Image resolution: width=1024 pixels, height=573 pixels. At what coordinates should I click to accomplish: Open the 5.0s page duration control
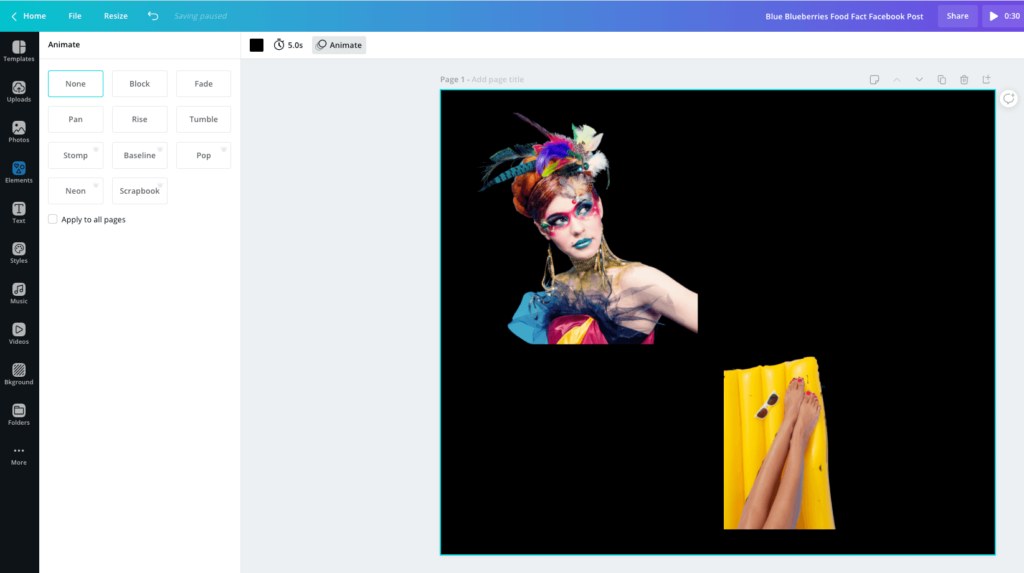pyautogui.click(x=288, y=45)
